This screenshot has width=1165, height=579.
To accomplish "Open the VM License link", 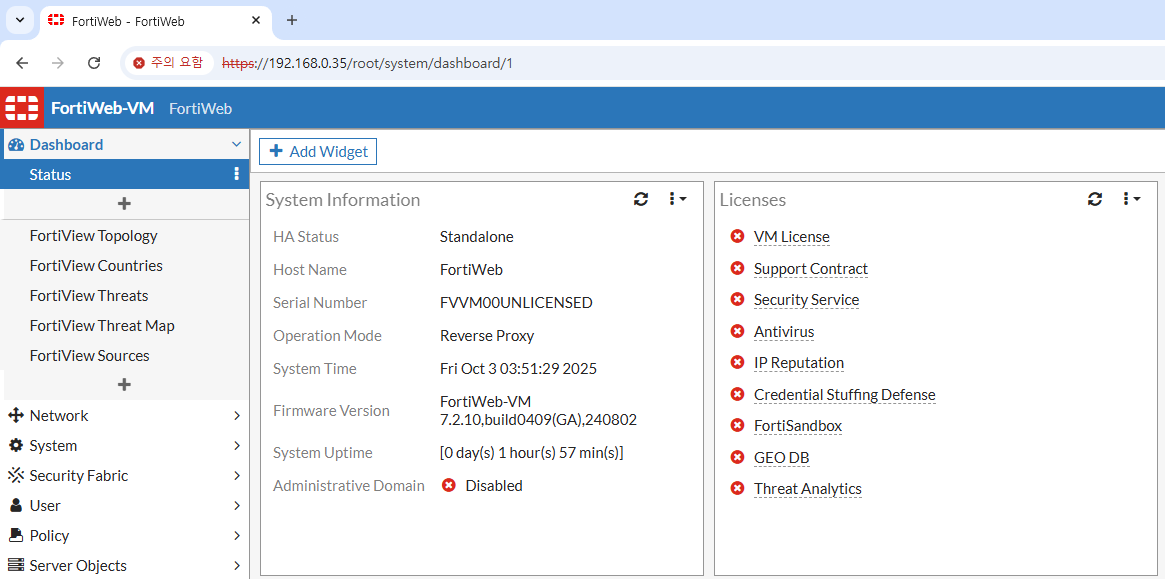I will pos(791,237).
